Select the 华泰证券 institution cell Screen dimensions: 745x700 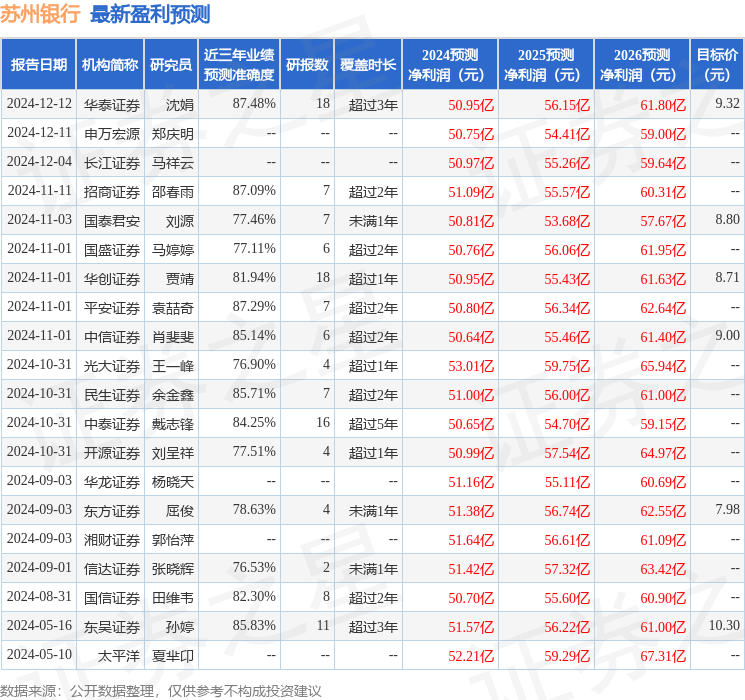click(112, 105)
